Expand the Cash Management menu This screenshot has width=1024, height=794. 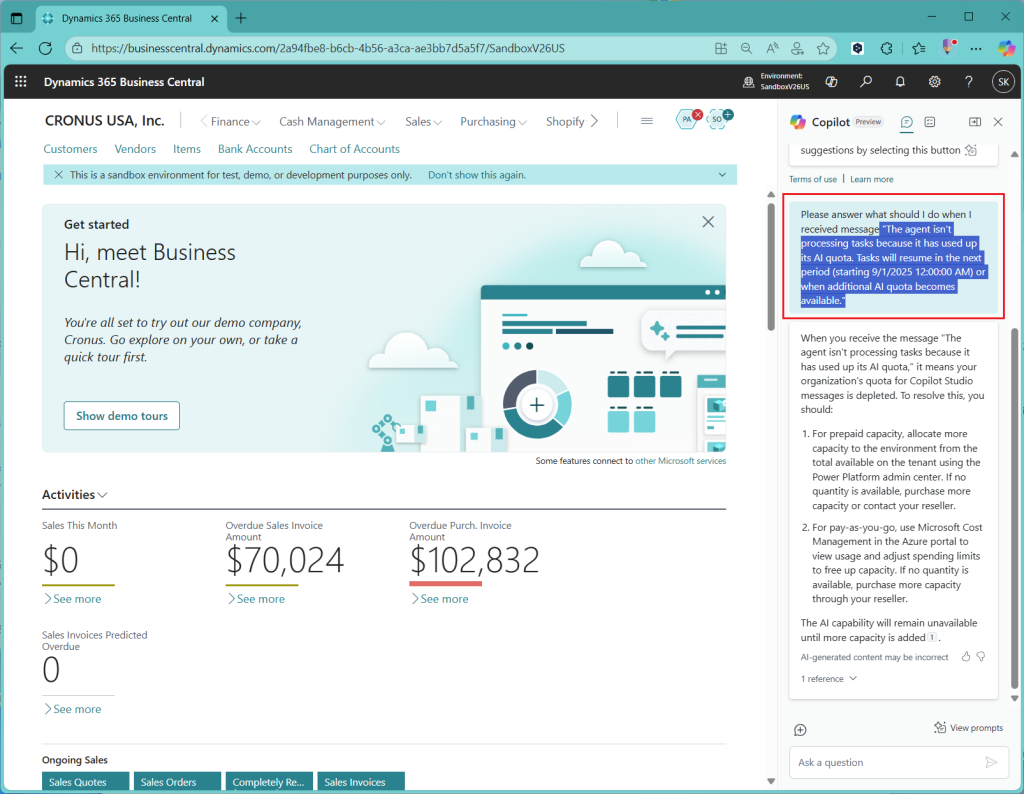click(x=332, y=122)
